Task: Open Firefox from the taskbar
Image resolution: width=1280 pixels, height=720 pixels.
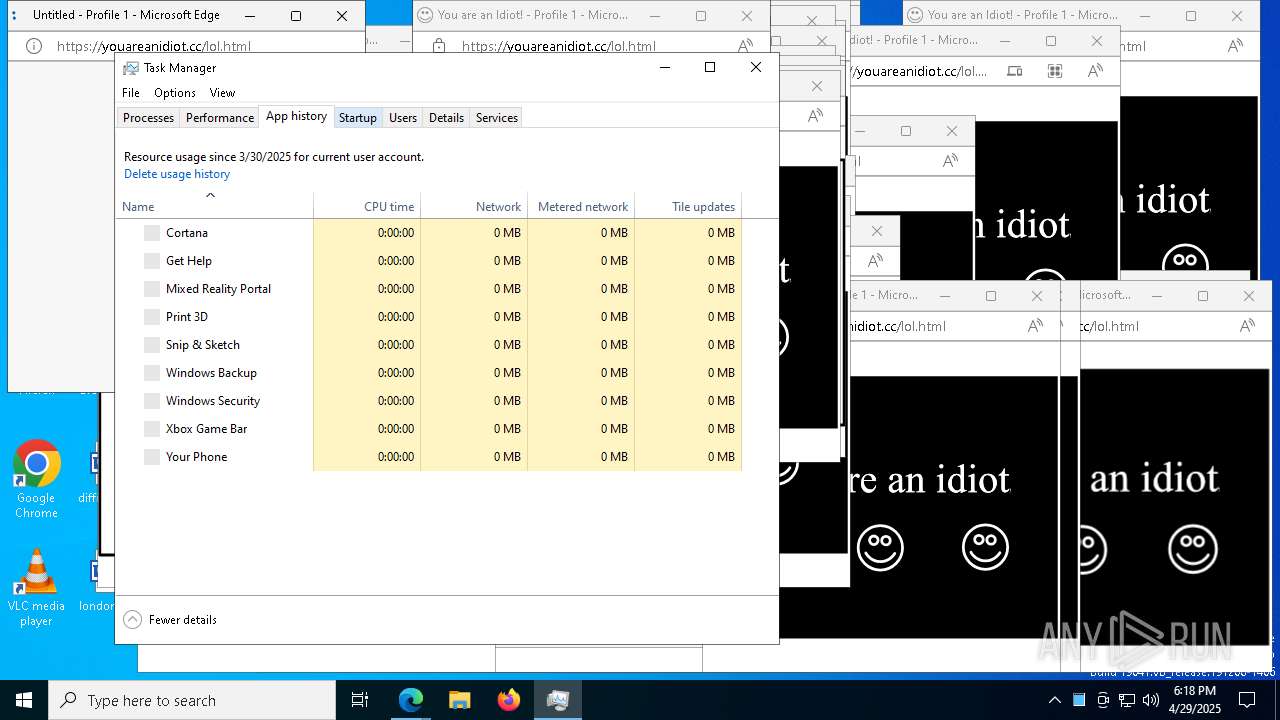Action: pos(508,700)
